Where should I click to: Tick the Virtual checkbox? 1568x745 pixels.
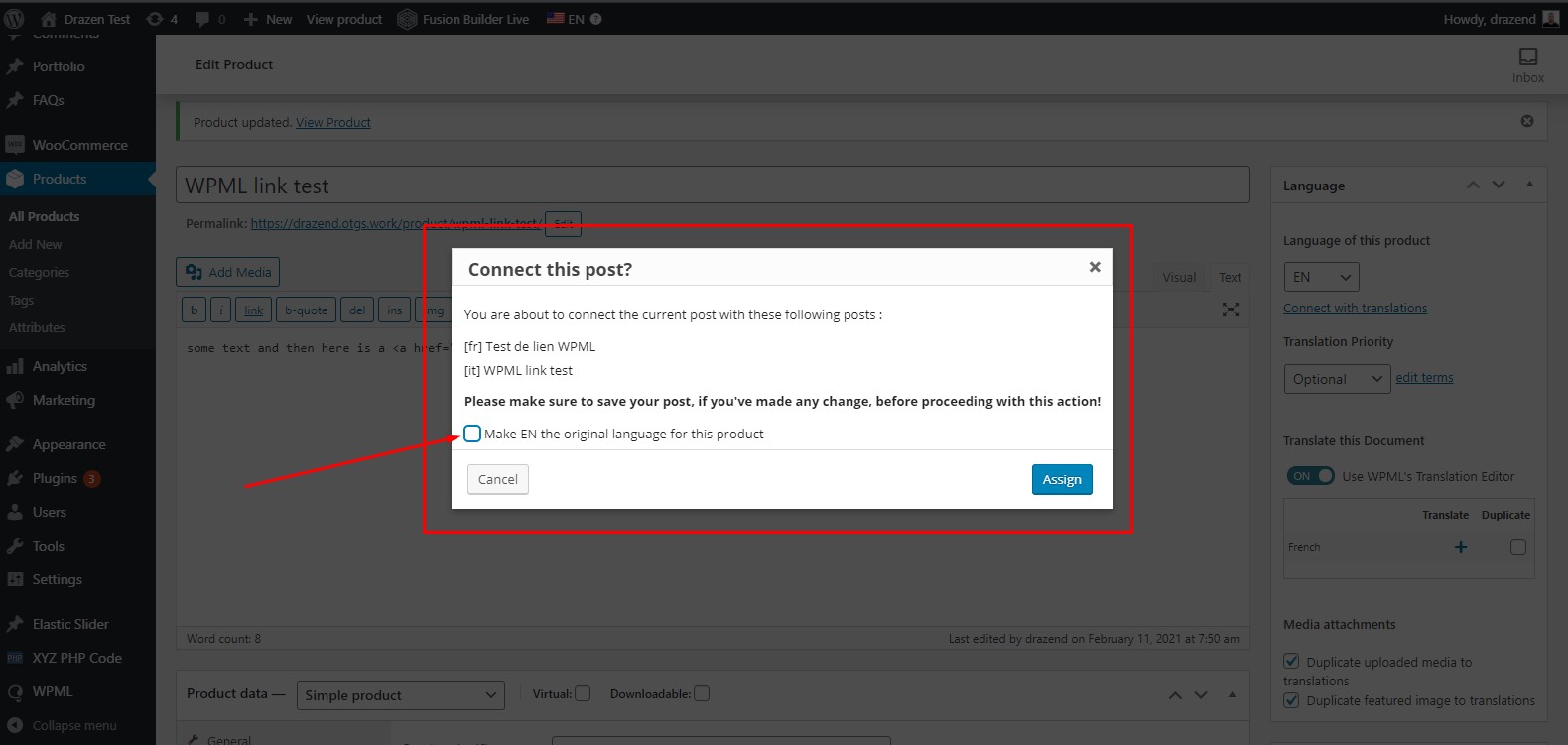click(583, 693)
